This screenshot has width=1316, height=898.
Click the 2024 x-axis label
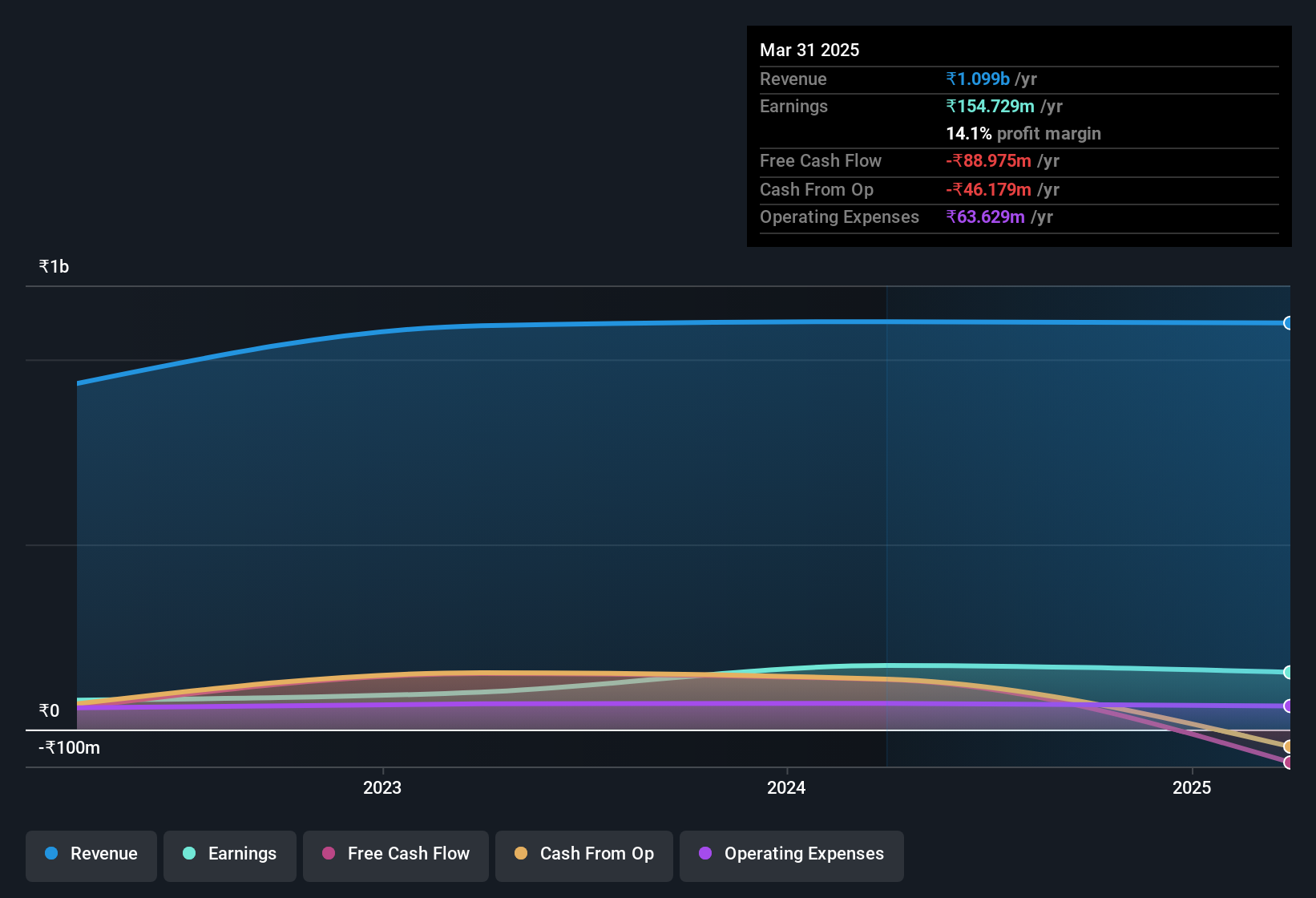[786, 787]
